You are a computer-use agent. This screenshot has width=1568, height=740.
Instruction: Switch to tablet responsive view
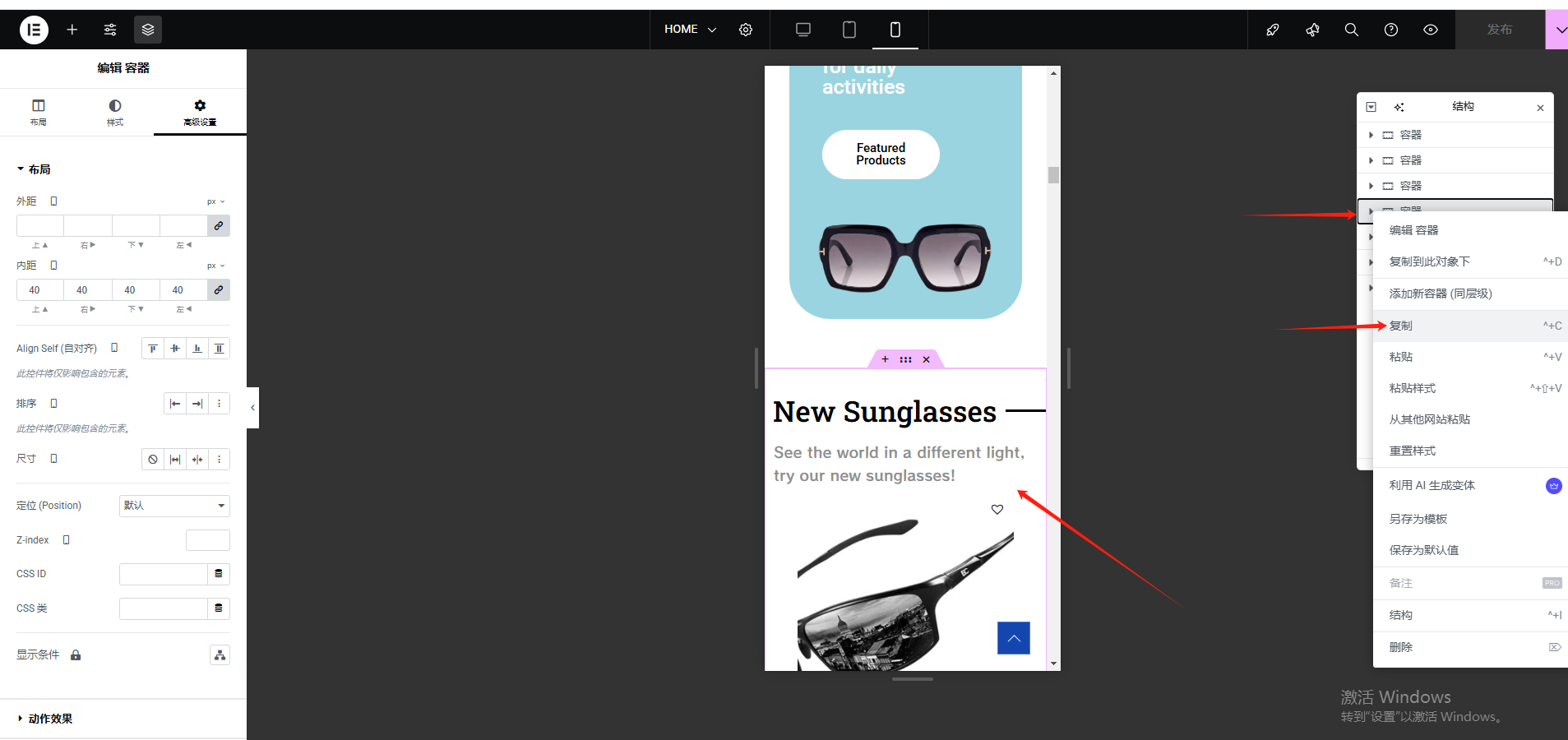(x=849, y=30)
